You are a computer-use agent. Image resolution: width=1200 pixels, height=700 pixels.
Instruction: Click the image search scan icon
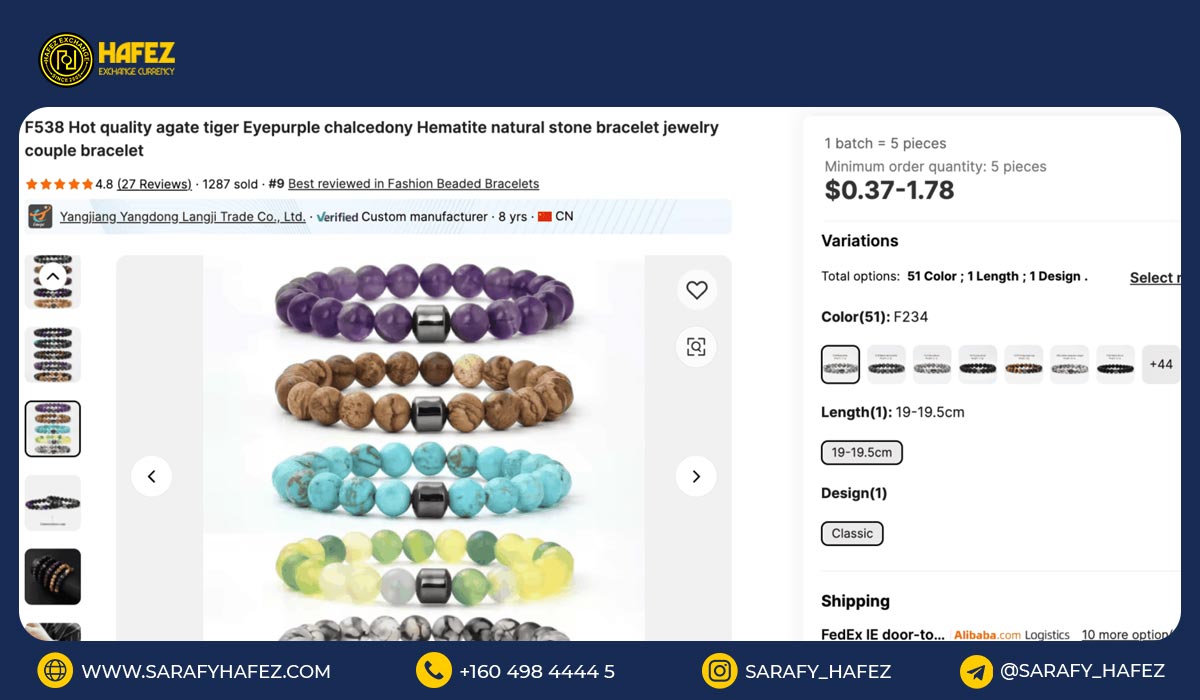click(x=697, y=347)
